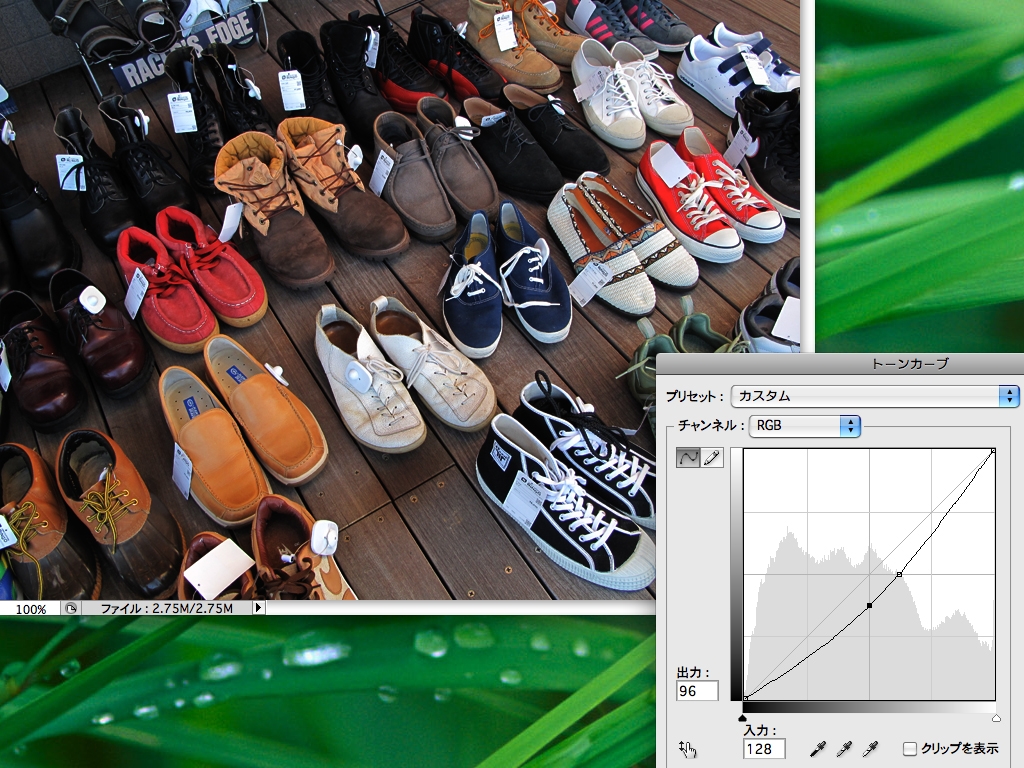
Task: Click the ファイル size status text
Action: coord(166,608)
